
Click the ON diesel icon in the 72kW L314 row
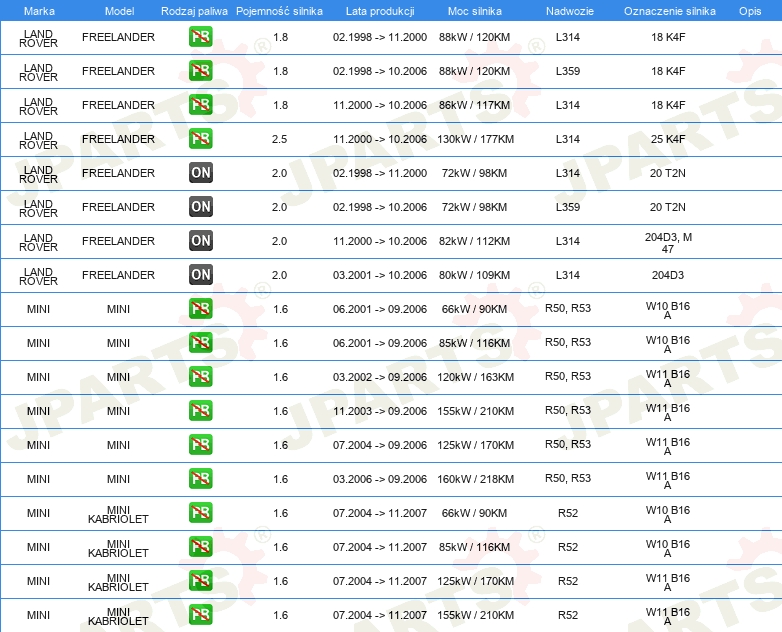200,173
